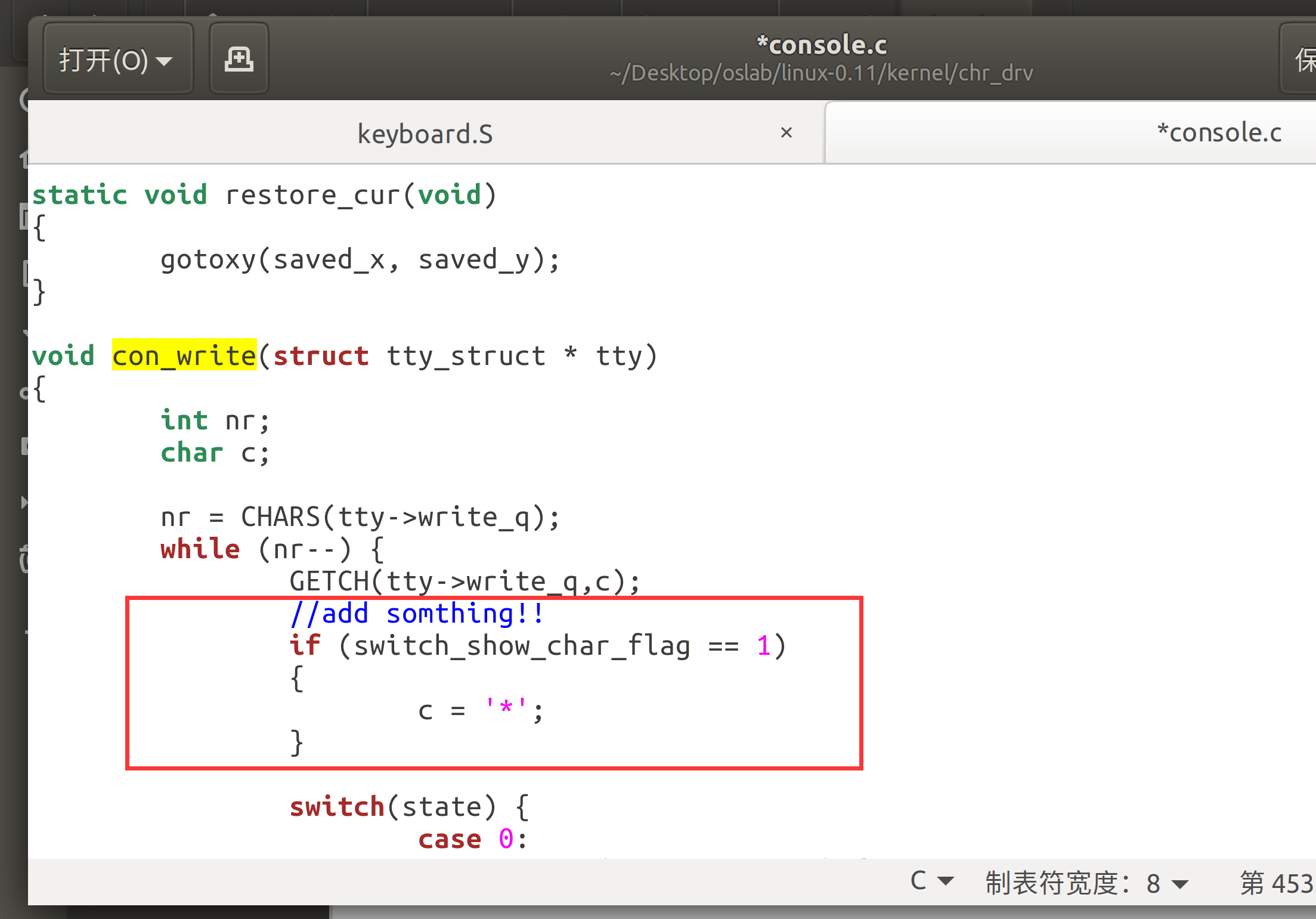Switch to the keyboard.S tab
The width and height of the screenshot is (1316, 919).
tap(425, 134)
